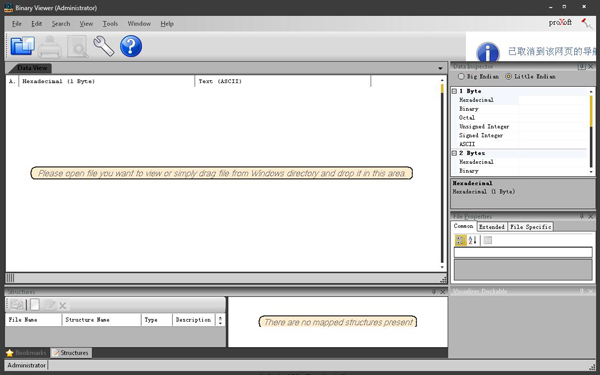Switch to the Bookmarks tab
This screenshot has width=600, height=375.
(26, 353)
